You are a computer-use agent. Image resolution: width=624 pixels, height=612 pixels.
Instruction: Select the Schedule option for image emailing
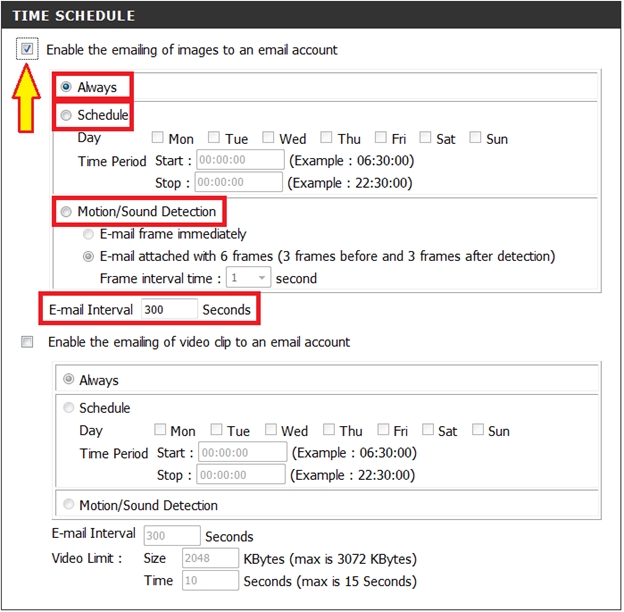(67, 115)
